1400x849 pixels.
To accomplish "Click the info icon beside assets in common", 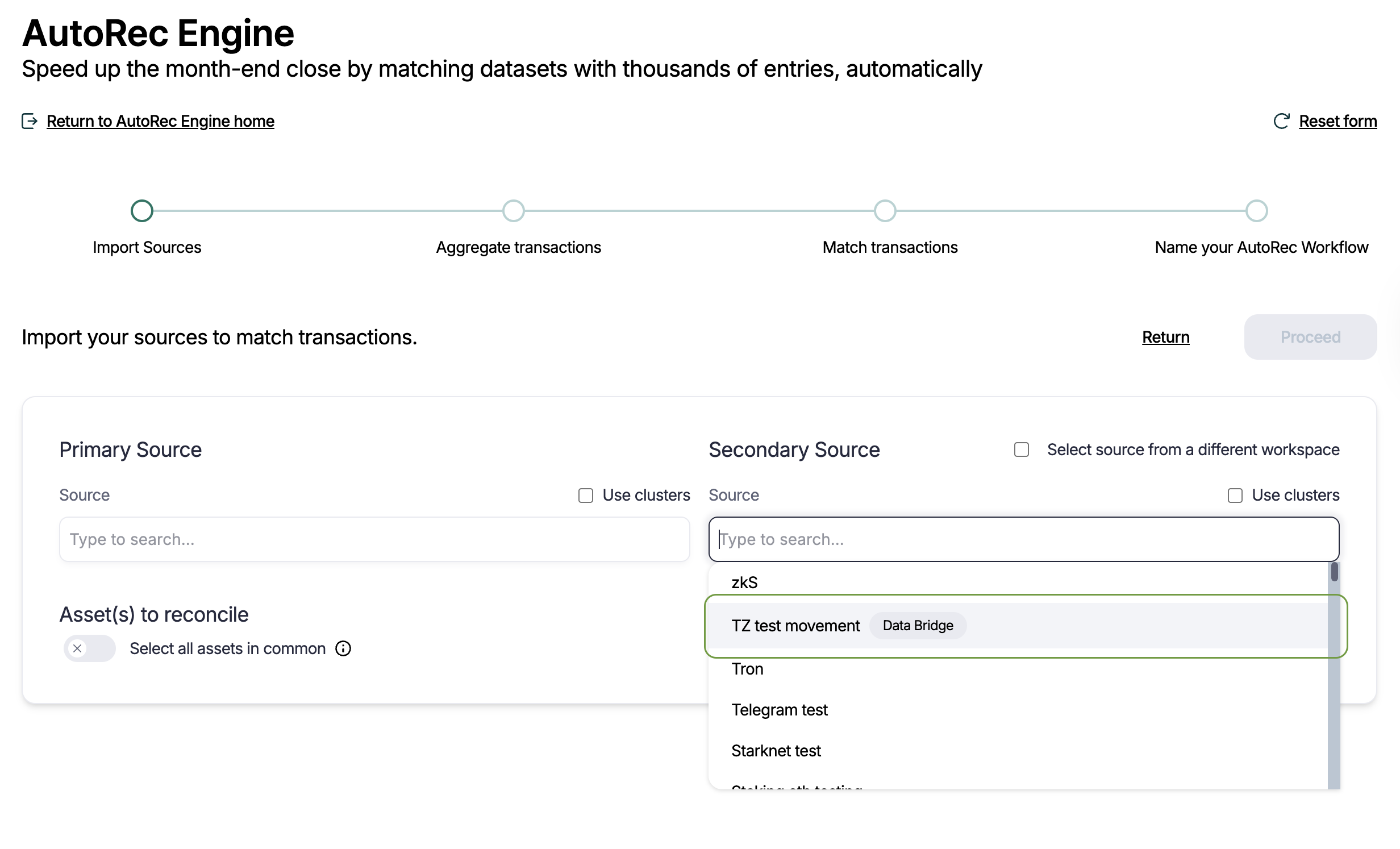I will (x=343, y=648).
